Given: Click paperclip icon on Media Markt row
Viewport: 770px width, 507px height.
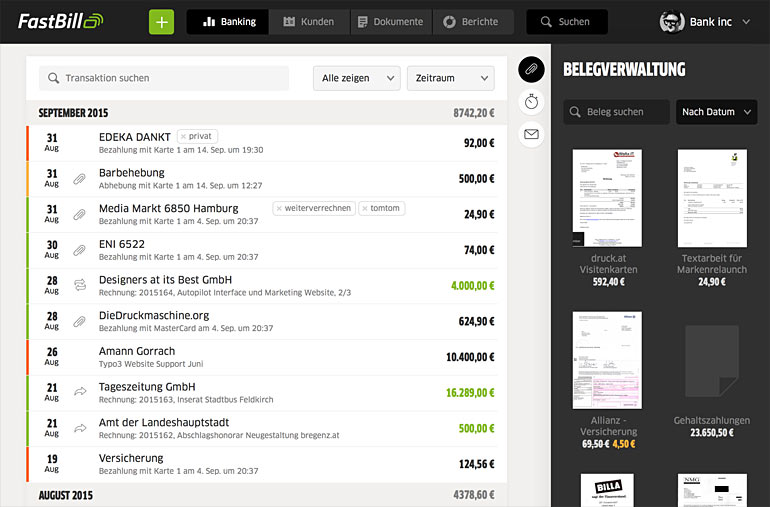Looking at the screenshot, I should pyautogui.click(x=80, y=215).
